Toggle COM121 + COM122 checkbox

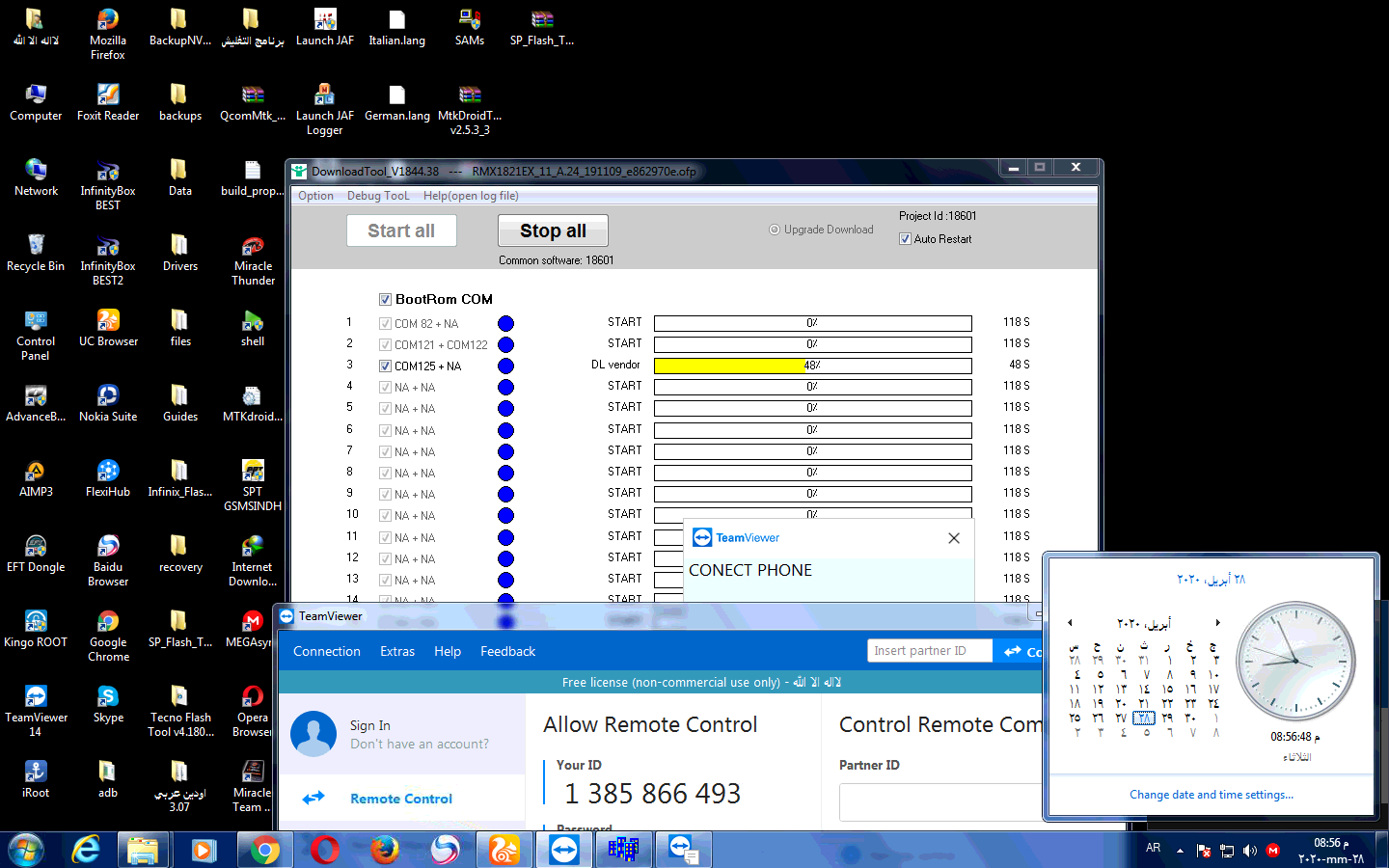[x=385, y=344]
